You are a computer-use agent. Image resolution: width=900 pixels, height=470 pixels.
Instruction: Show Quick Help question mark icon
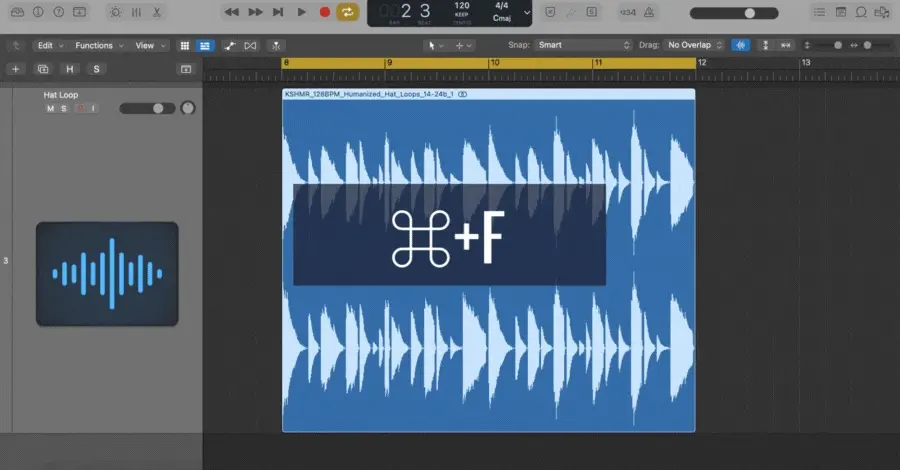[59, 12]
